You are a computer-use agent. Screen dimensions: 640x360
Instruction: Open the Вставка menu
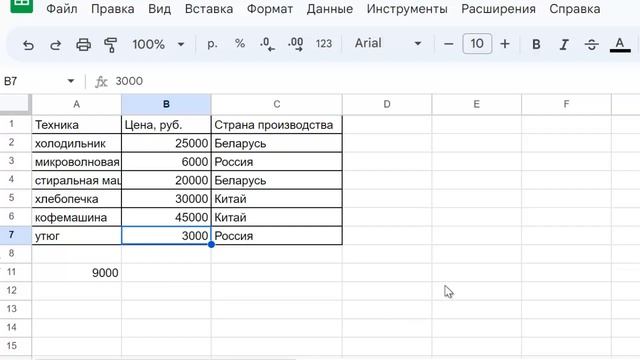[x=209, y=9]
